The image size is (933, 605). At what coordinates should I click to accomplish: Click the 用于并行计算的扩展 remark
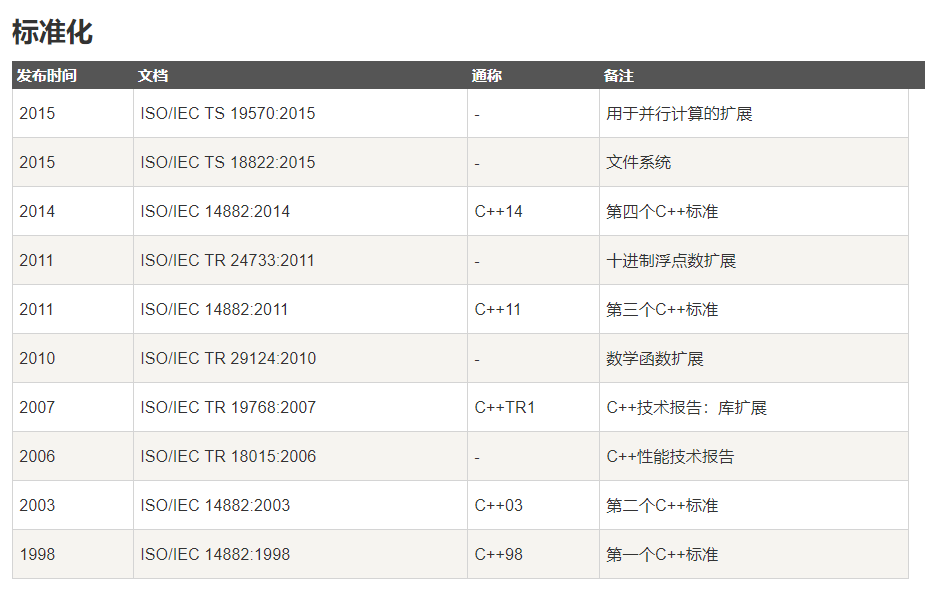(x=679, y=114)
